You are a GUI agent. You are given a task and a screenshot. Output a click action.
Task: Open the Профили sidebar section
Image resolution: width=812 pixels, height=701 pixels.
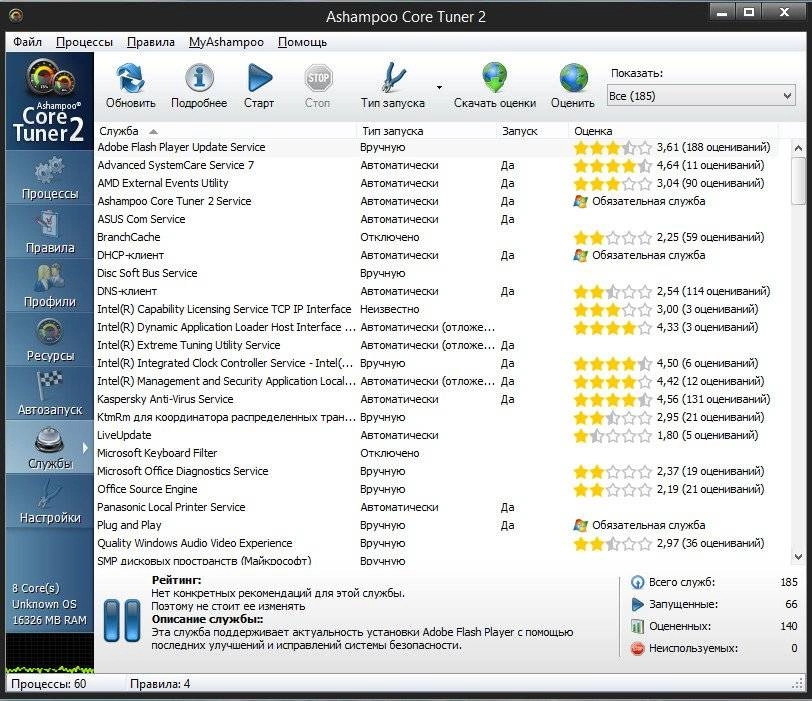pyautogui.click(x=50, y=286)
